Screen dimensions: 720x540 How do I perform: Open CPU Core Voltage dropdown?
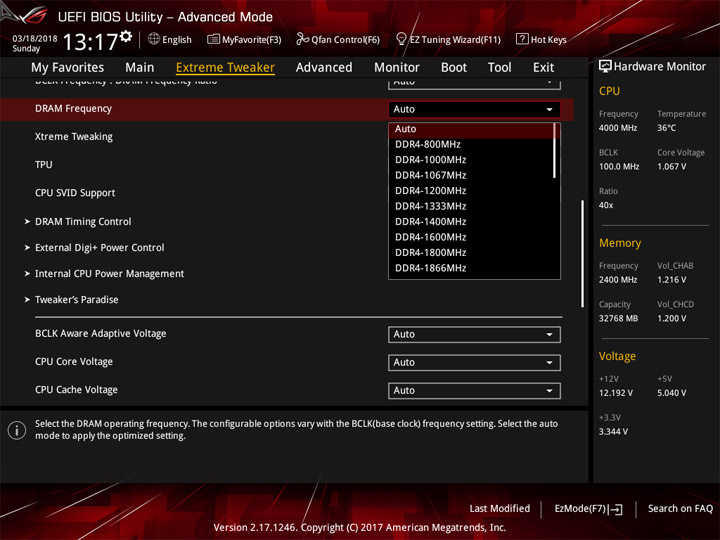[x=474, y=362]
